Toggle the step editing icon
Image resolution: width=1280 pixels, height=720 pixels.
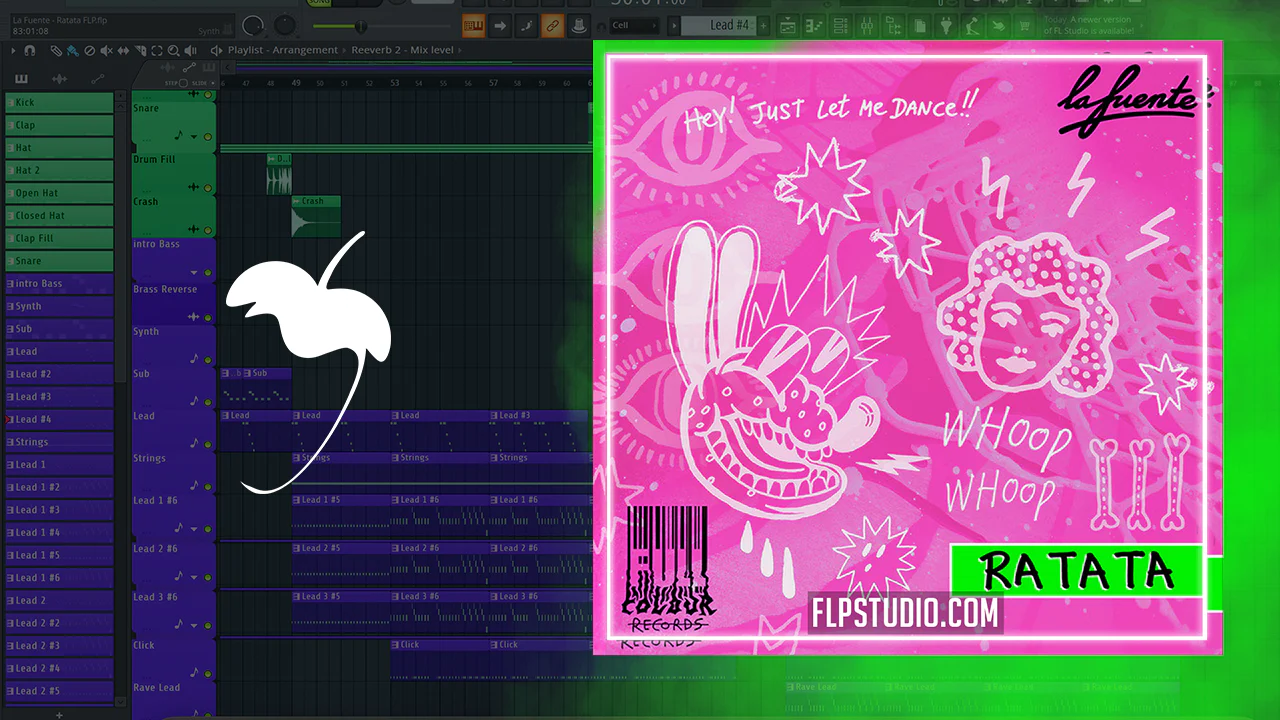click(x=525, y=25)
